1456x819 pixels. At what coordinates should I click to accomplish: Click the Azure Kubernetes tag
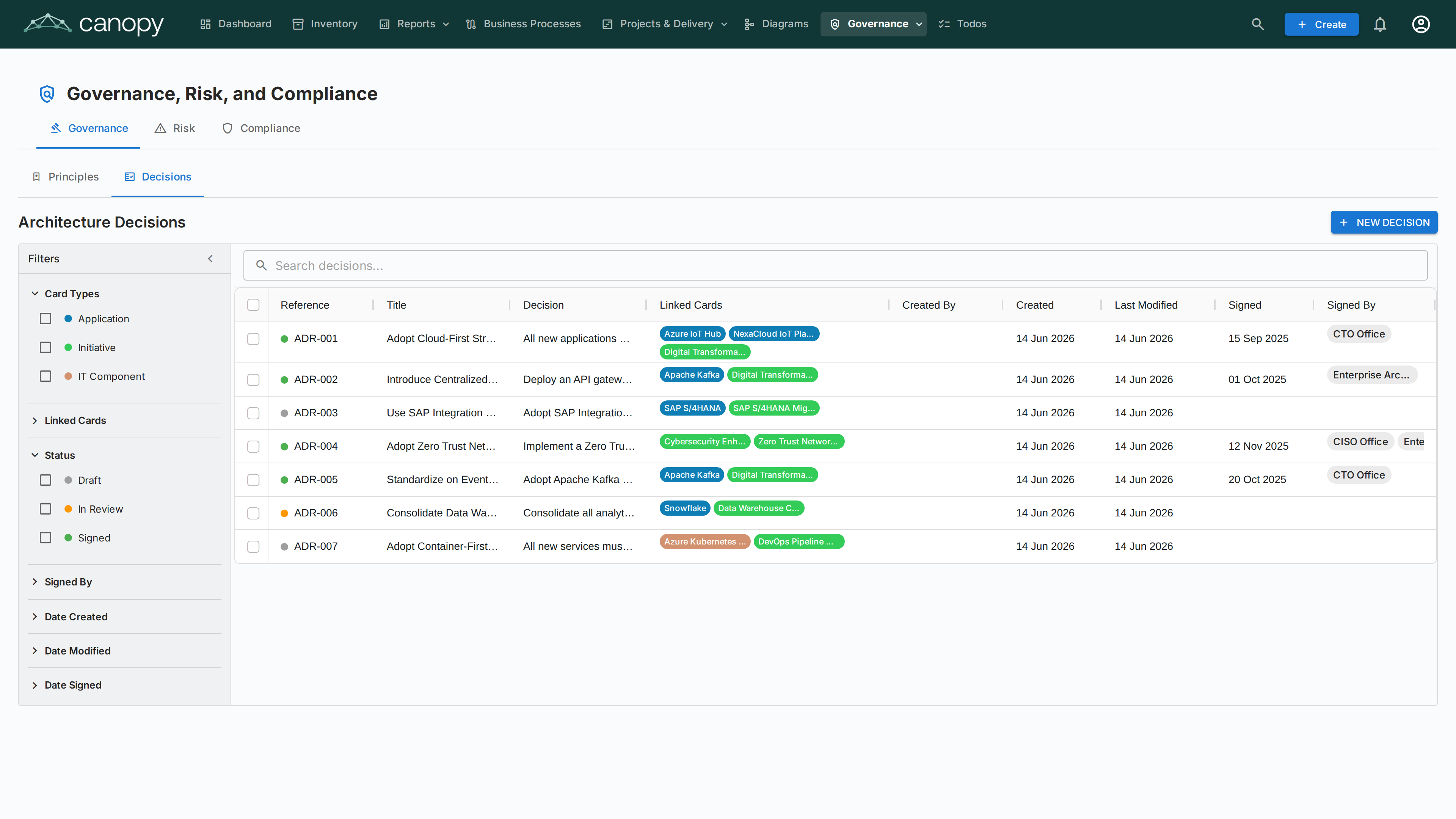705,541
